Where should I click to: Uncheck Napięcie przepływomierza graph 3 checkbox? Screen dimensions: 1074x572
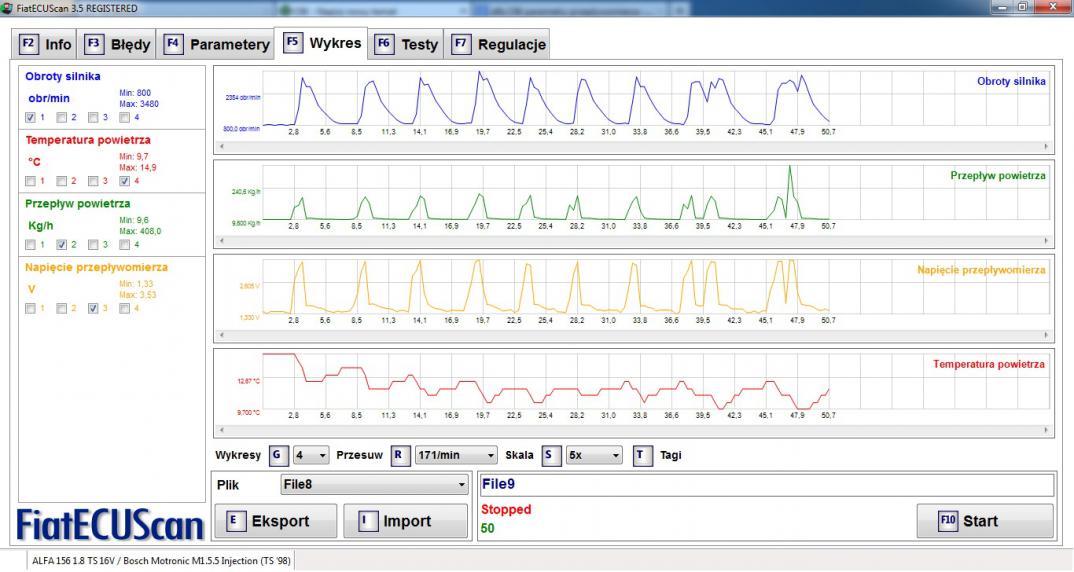[x=93, y=308]
